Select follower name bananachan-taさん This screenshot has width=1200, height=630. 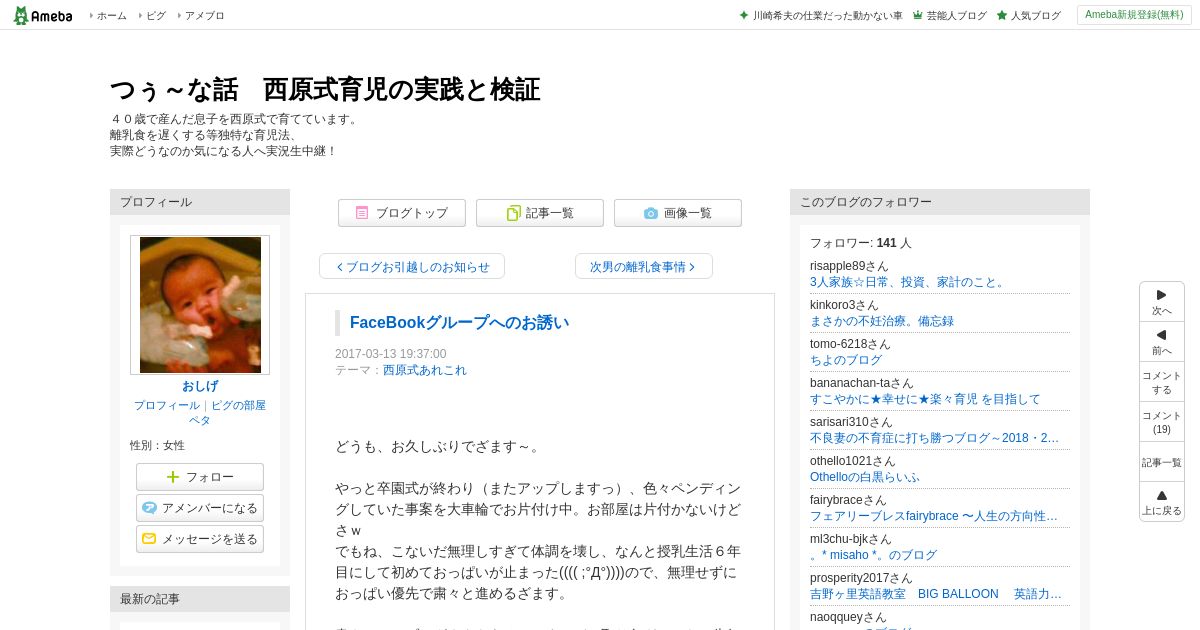(x=862, y=383)
